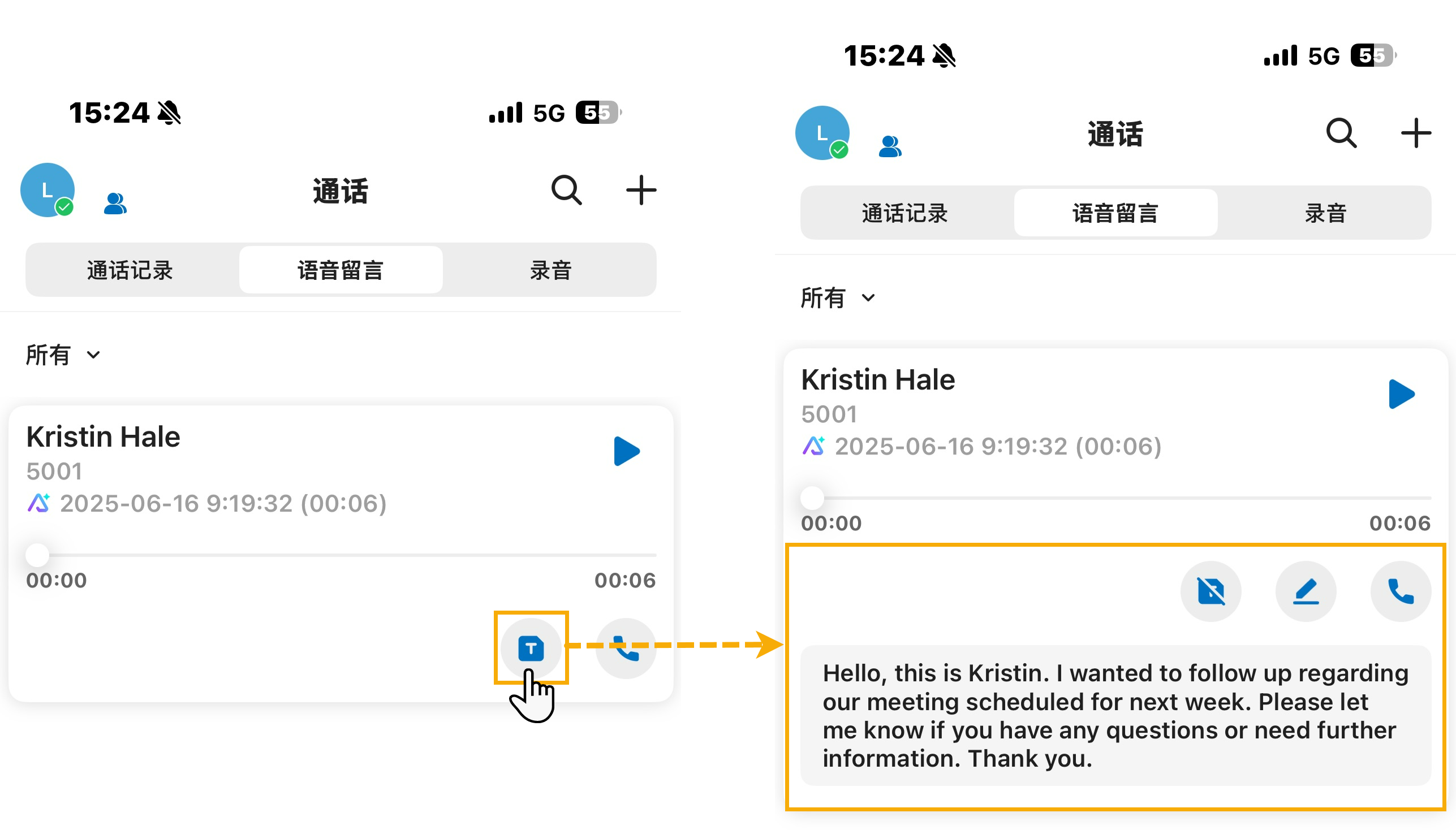
Task: Open contacts icon beside avatar in left screen
Action: pos(115,204)
